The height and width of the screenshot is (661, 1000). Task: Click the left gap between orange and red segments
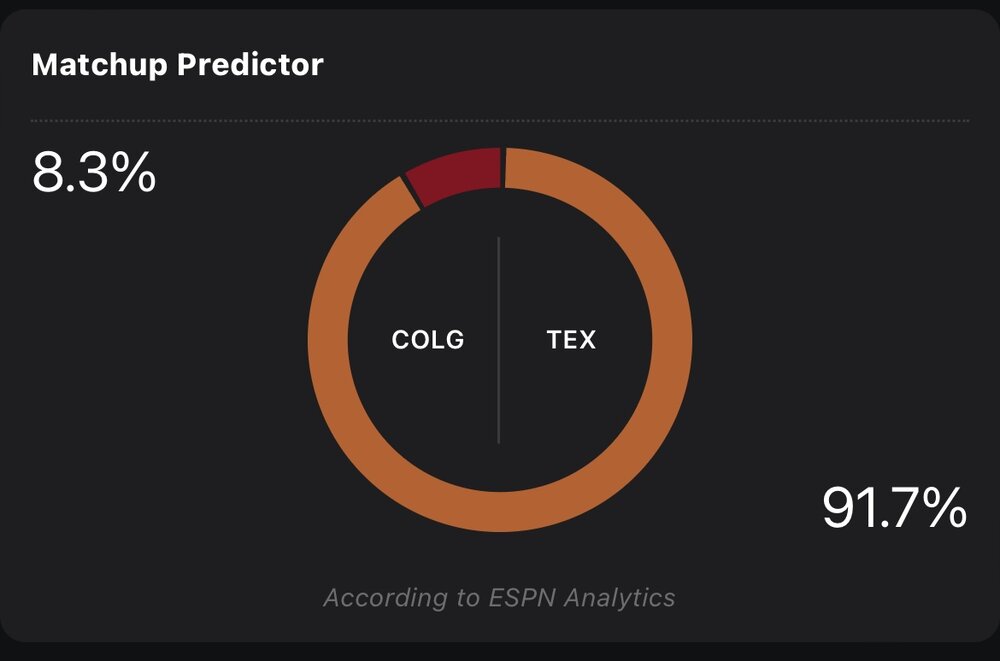pos(412,192)
